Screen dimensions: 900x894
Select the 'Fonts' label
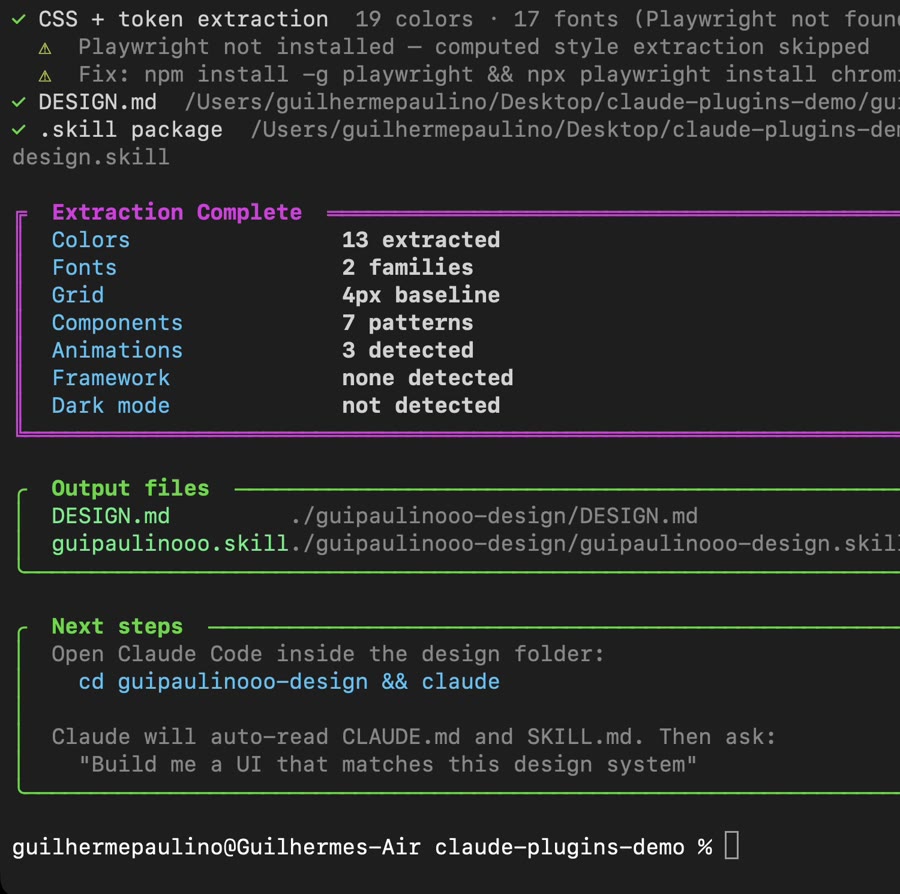[x=84, y=267]
